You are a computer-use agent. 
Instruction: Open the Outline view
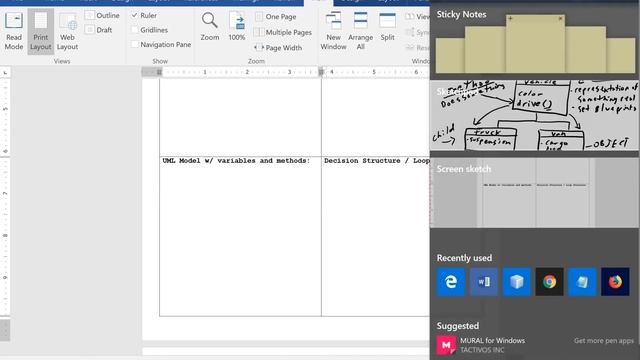pos(102,16)
